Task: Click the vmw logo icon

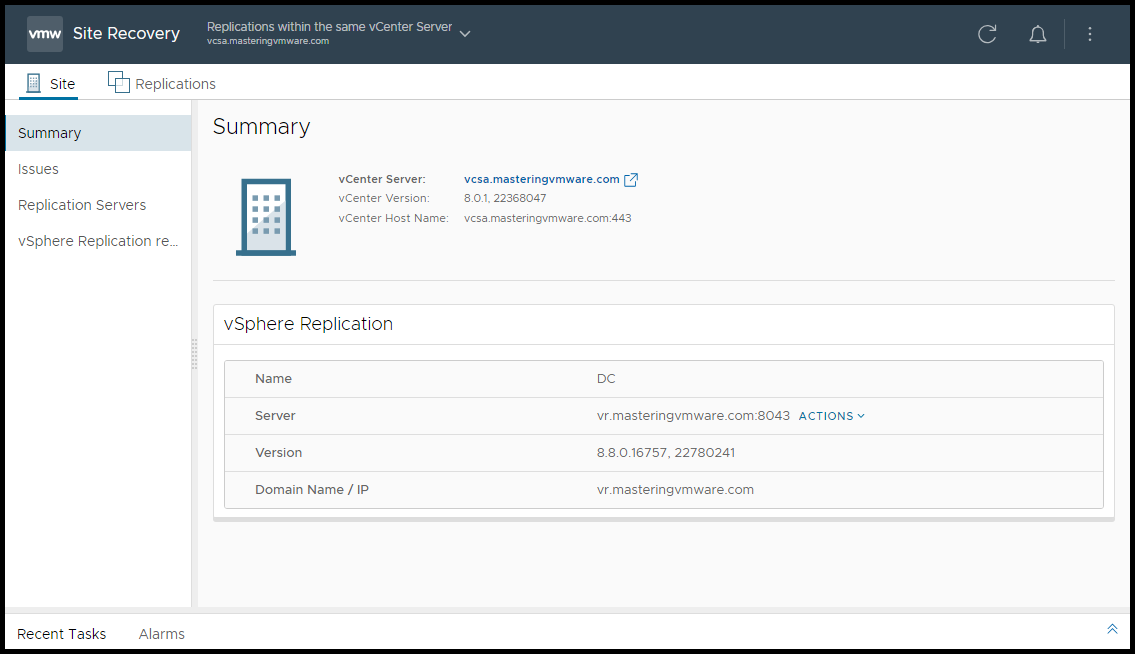Action: point(45,34)
